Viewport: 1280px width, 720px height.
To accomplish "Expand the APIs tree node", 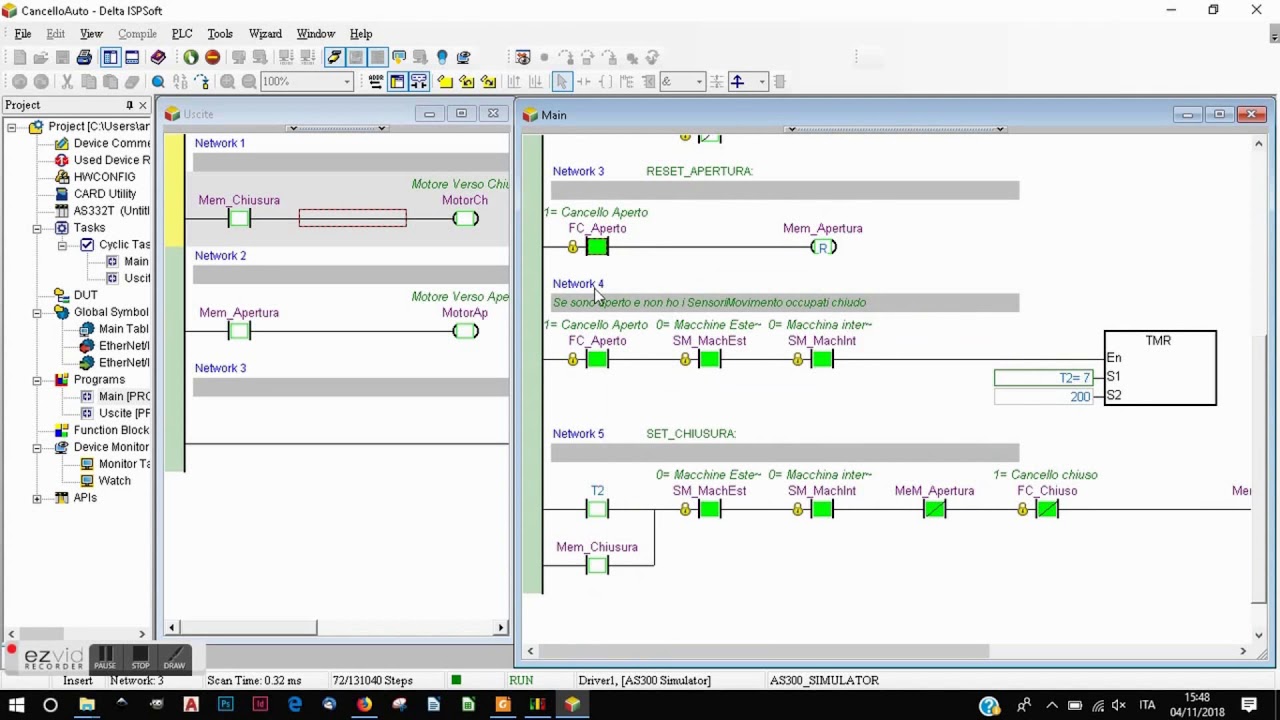I will (x=37, y=498).
